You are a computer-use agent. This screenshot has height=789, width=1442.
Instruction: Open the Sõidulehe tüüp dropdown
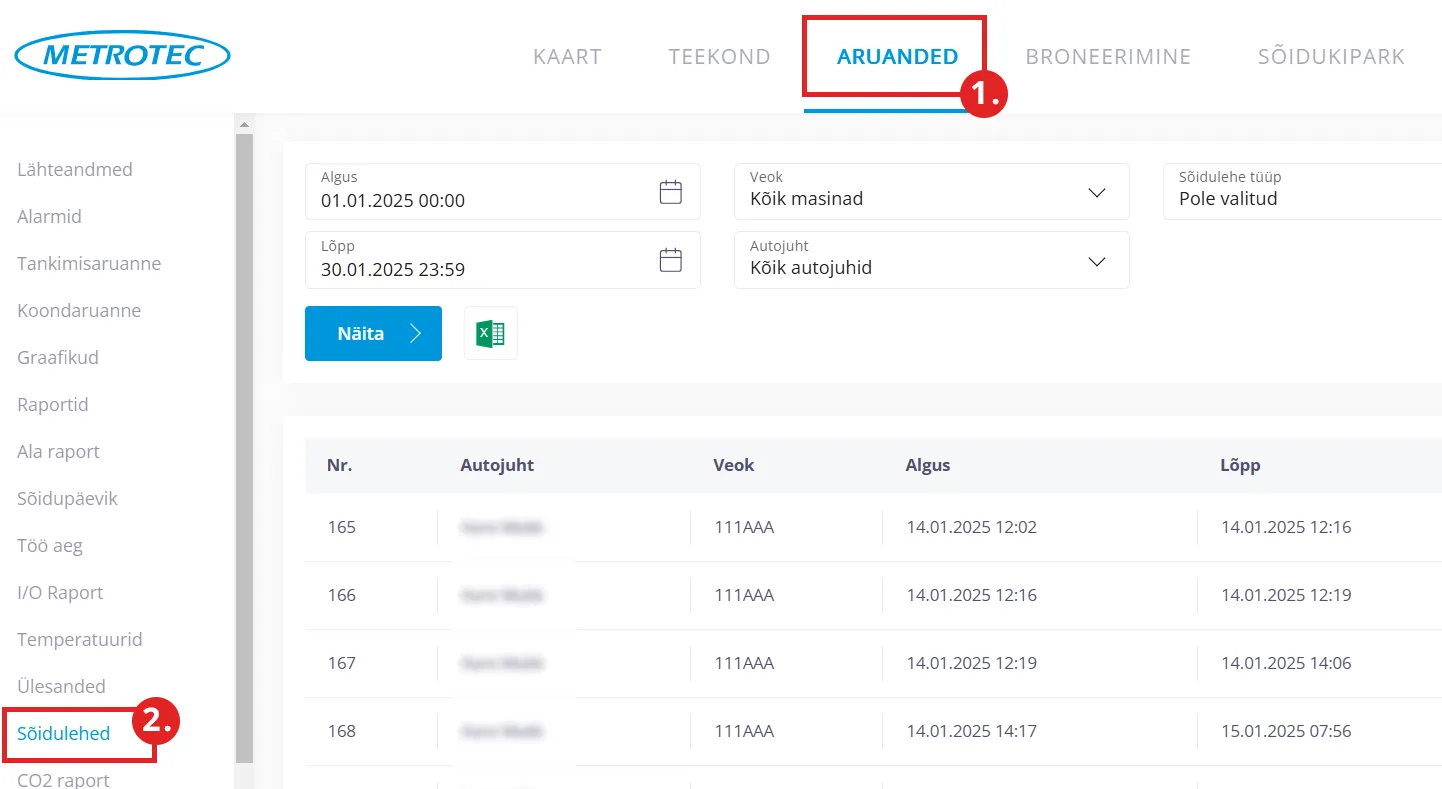tap(1300, 192)
